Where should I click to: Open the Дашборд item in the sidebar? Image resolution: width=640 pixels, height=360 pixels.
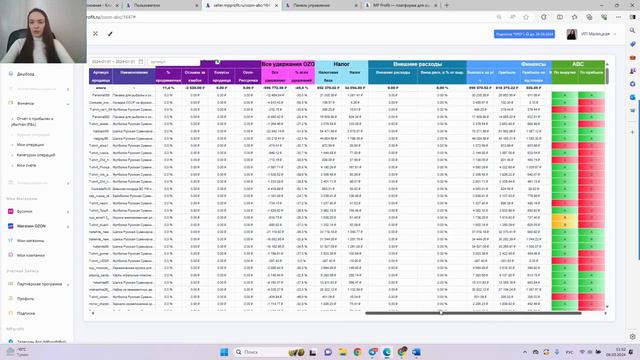[25, 74]
